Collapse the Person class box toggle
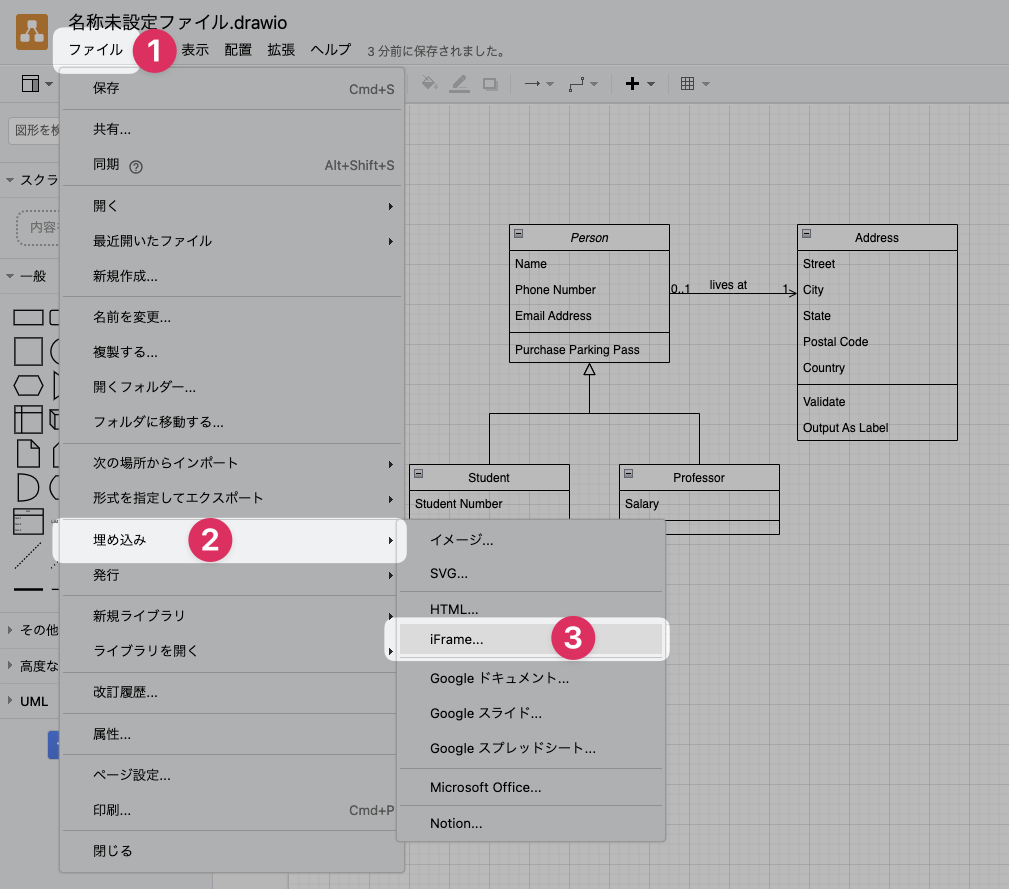This screenshot has width=1009, height=889. coord(518,234)
